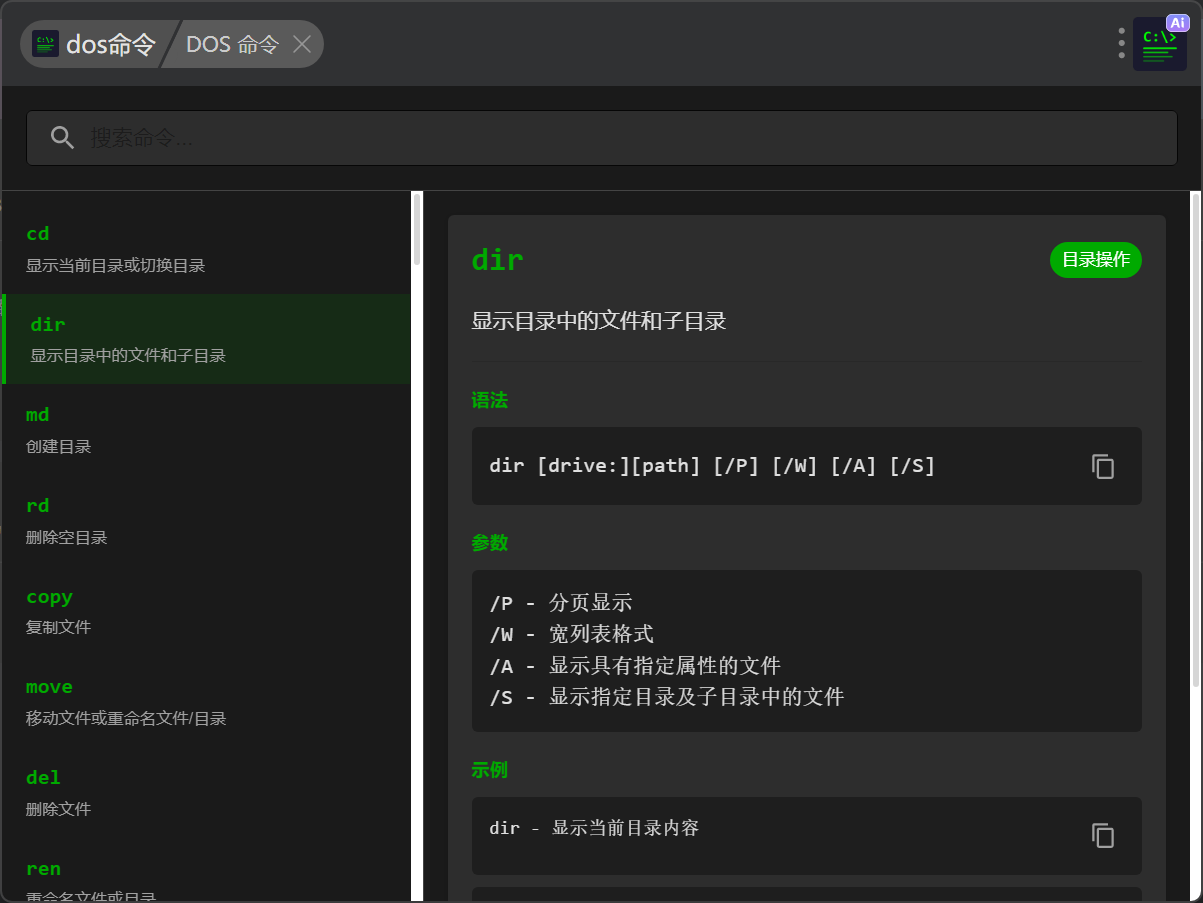Click the search magnifier icon

[62, 138]
